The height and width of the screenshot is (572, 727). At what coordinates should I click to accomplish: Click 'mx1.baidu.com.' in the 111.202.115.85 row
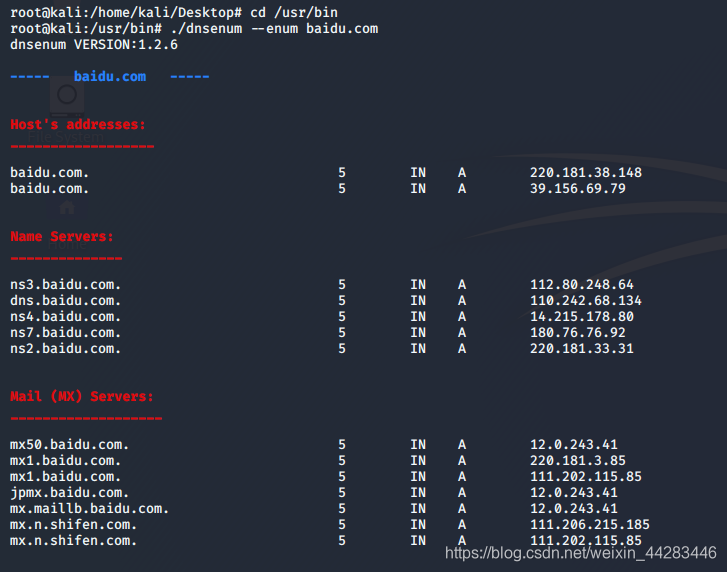(65, 477)
